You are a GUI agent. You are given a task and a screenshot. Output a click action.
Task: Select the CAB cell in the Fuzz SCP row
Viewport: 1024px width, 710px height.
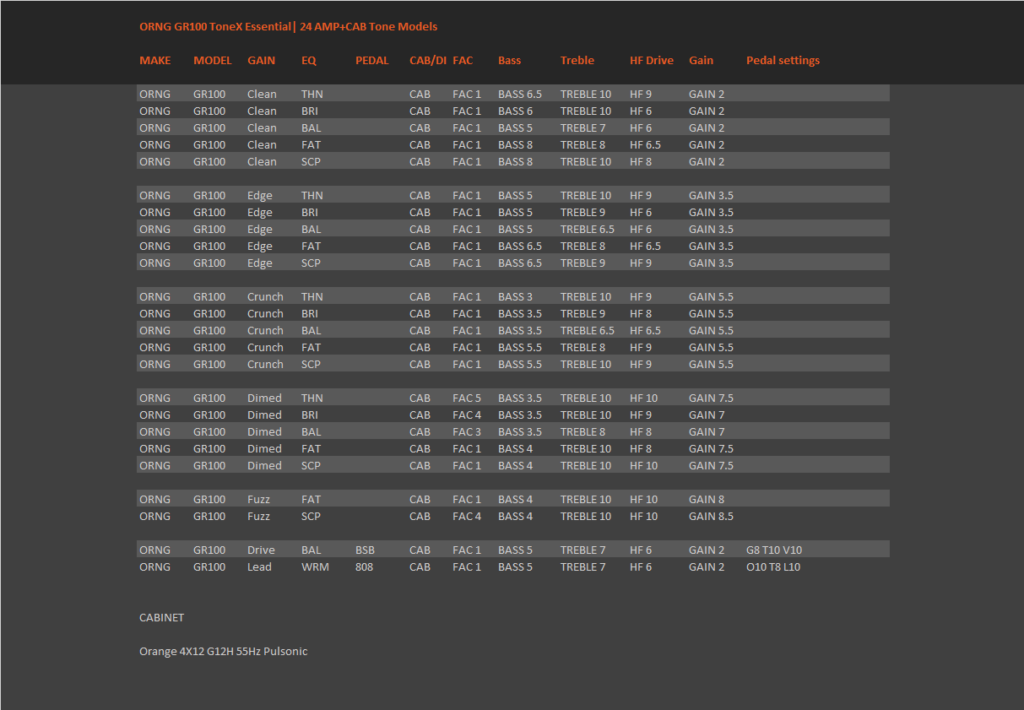(420, 517)
